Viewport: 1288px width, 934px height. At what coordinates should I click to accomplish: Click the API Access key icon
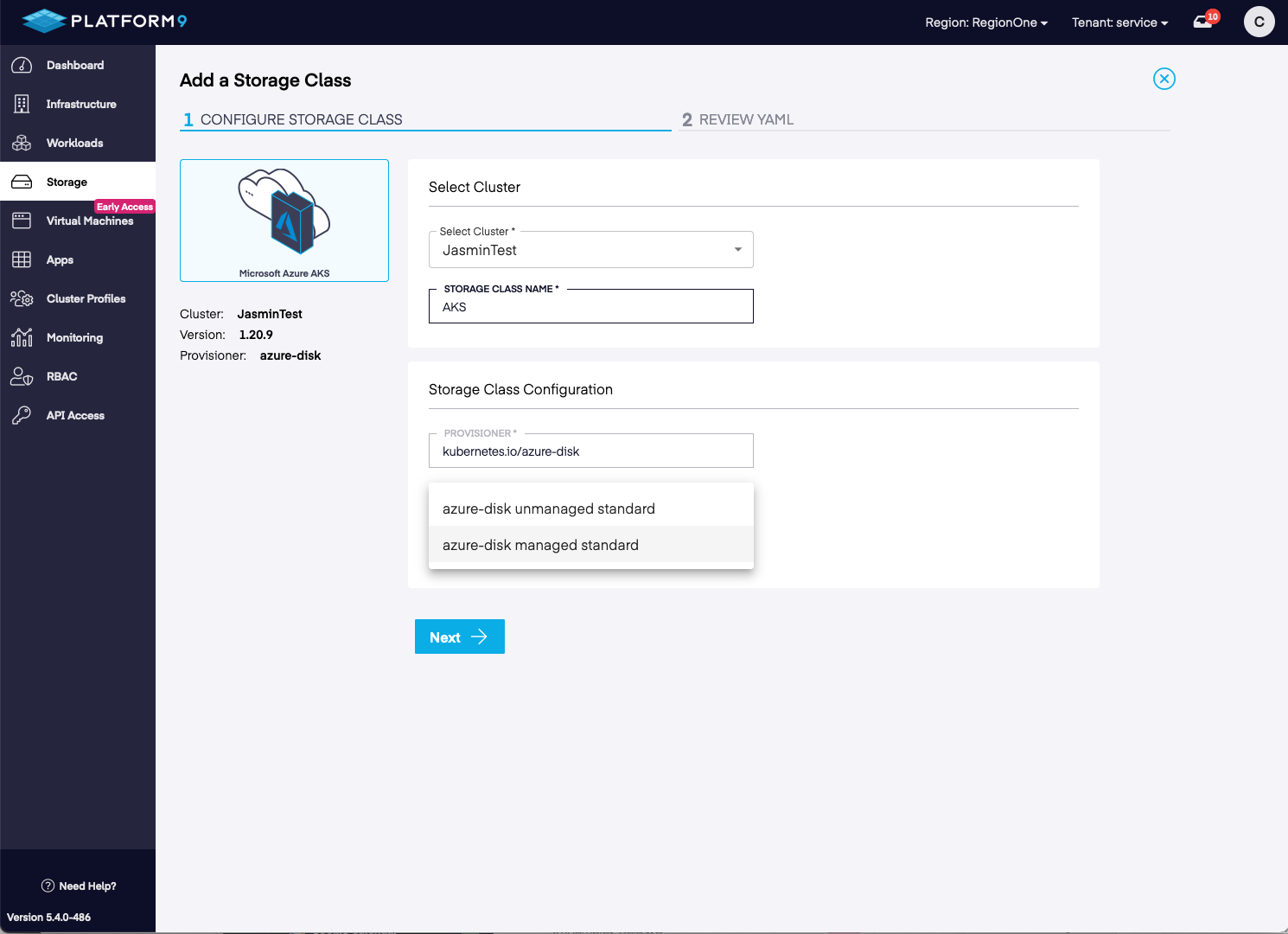pos(22,416)
